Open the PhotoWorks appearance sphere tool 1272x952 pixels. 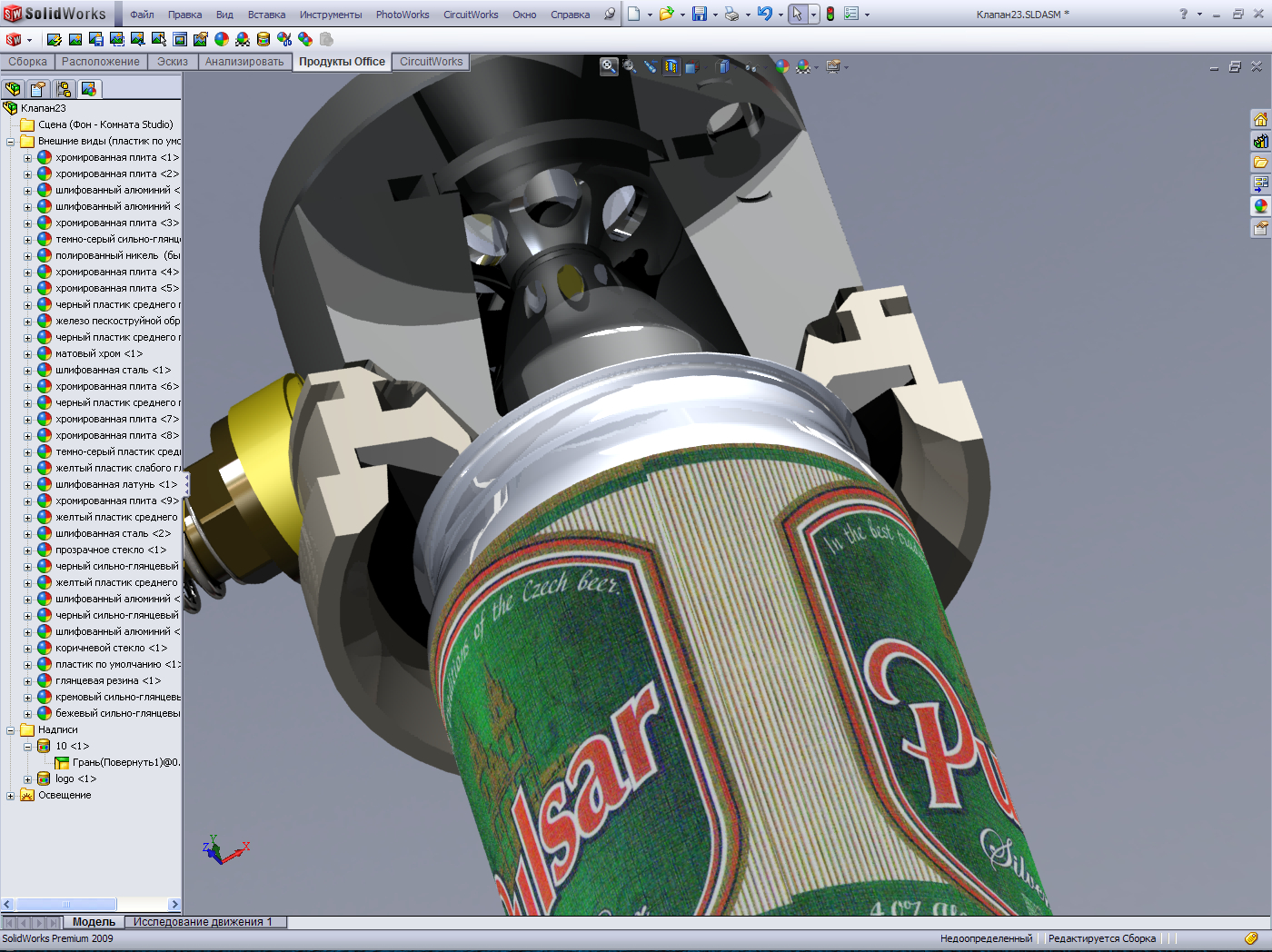222,39
